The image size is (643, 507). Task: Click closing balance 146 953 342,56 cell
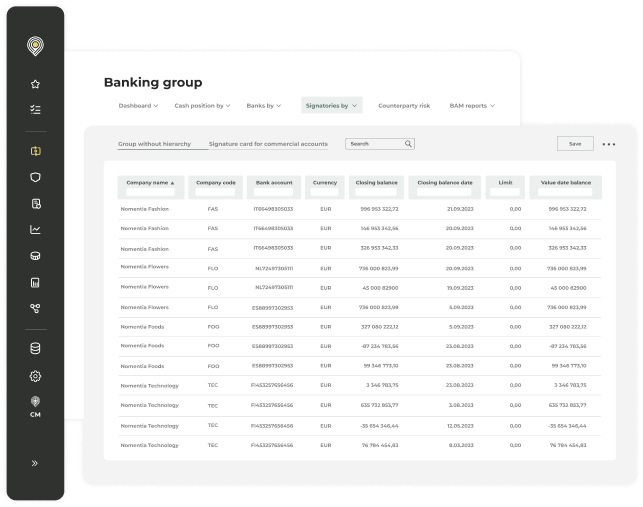379,228
